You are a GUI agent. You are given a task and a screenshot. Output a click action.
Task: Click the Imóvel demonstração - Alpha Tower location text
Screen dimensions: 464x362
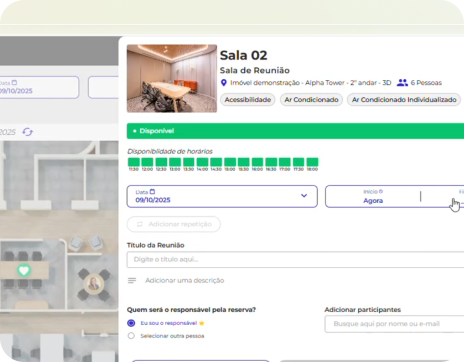point(311,83)
